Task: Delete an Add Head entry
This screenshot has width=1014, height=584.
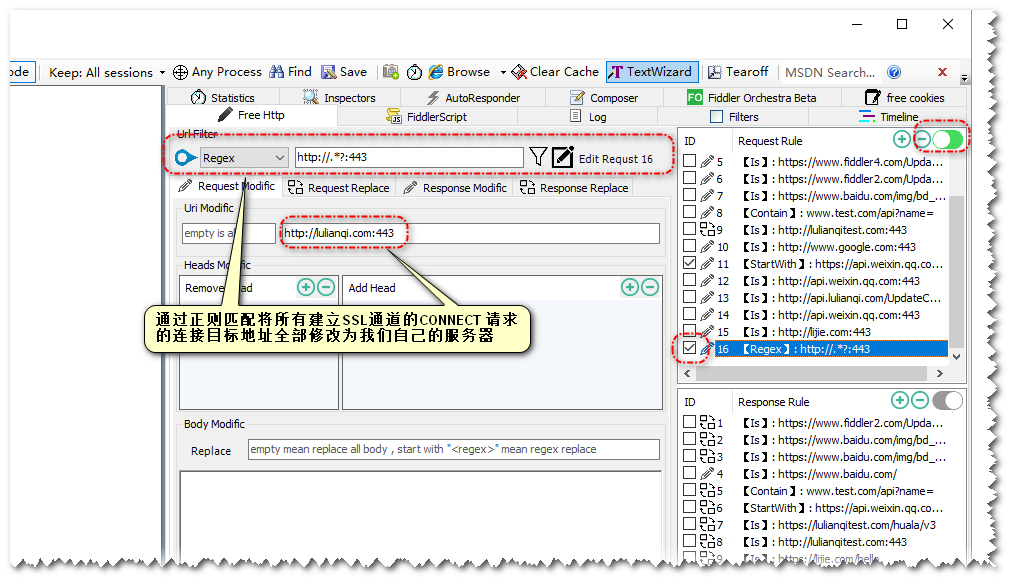Action: click(651, 287)
